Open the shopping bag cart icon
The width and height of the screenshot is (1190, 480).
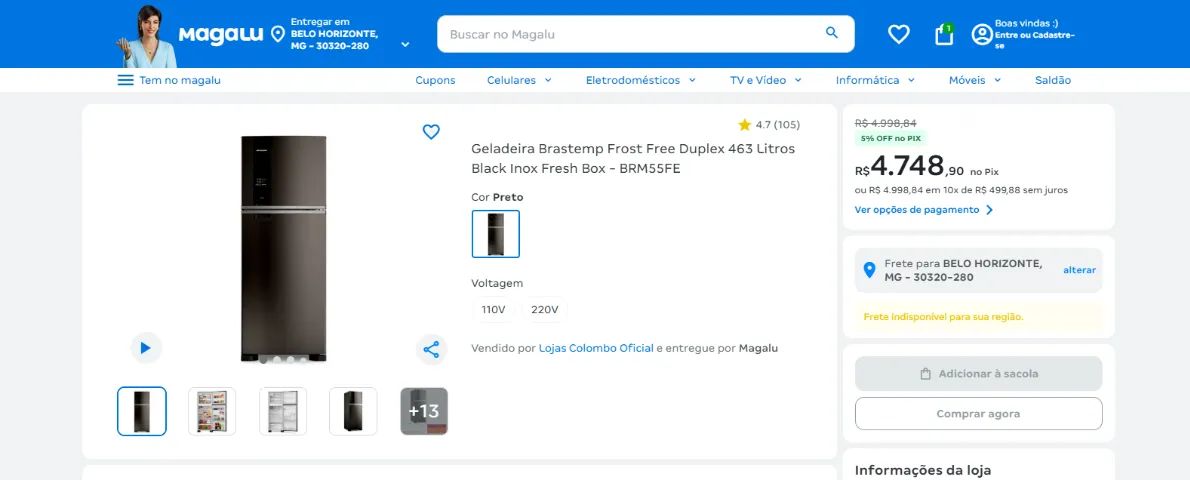pos(944,34)
